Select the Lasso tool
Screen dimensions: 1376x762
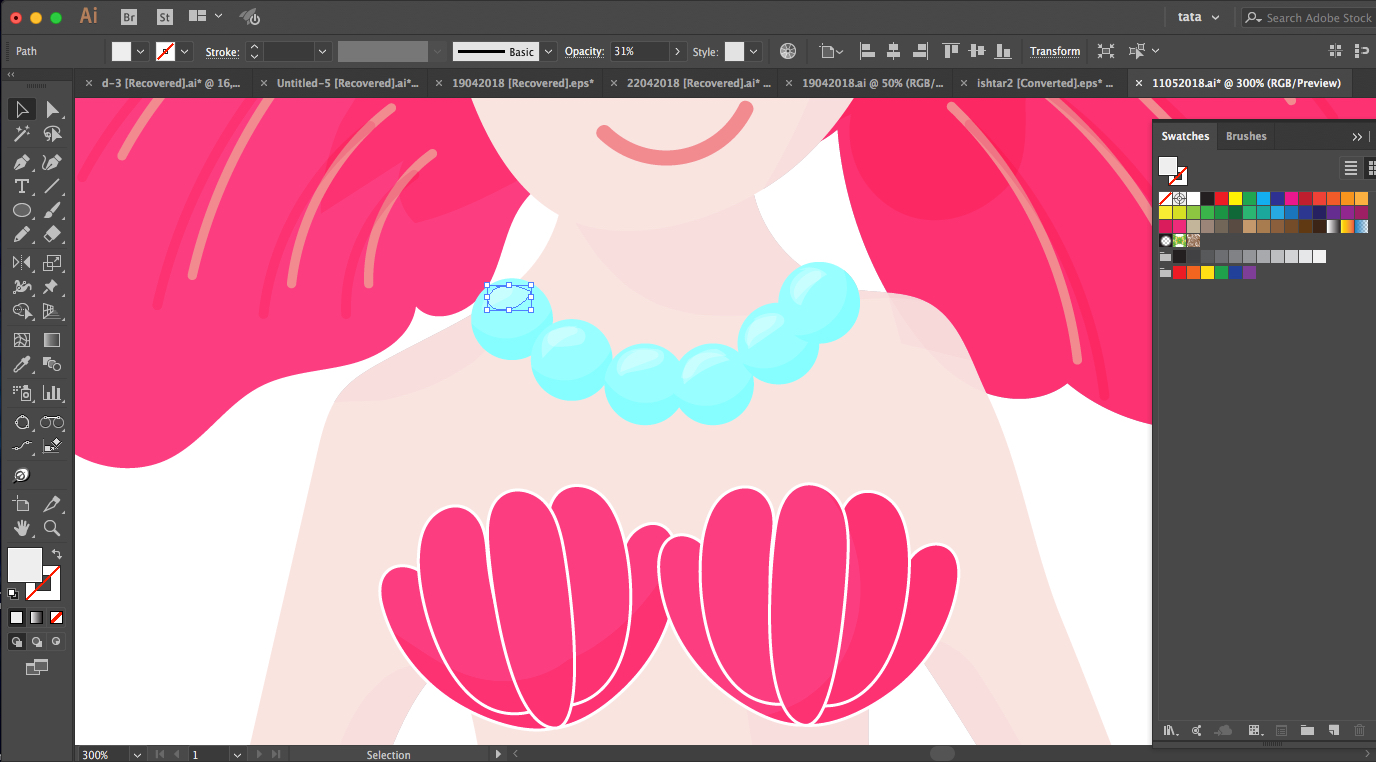tap(53, 134)
